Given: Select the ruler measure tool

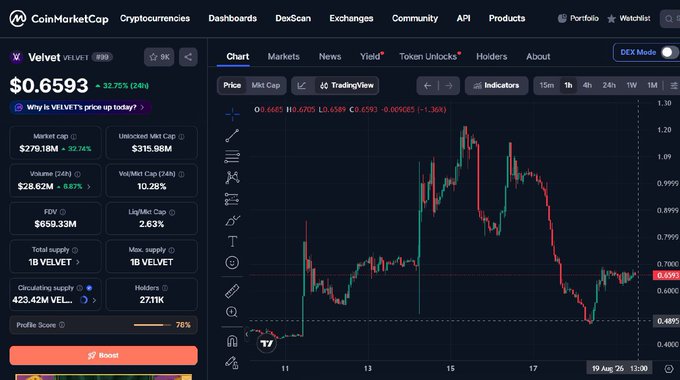Looking at the screenshot, I should tap(232, 291).
